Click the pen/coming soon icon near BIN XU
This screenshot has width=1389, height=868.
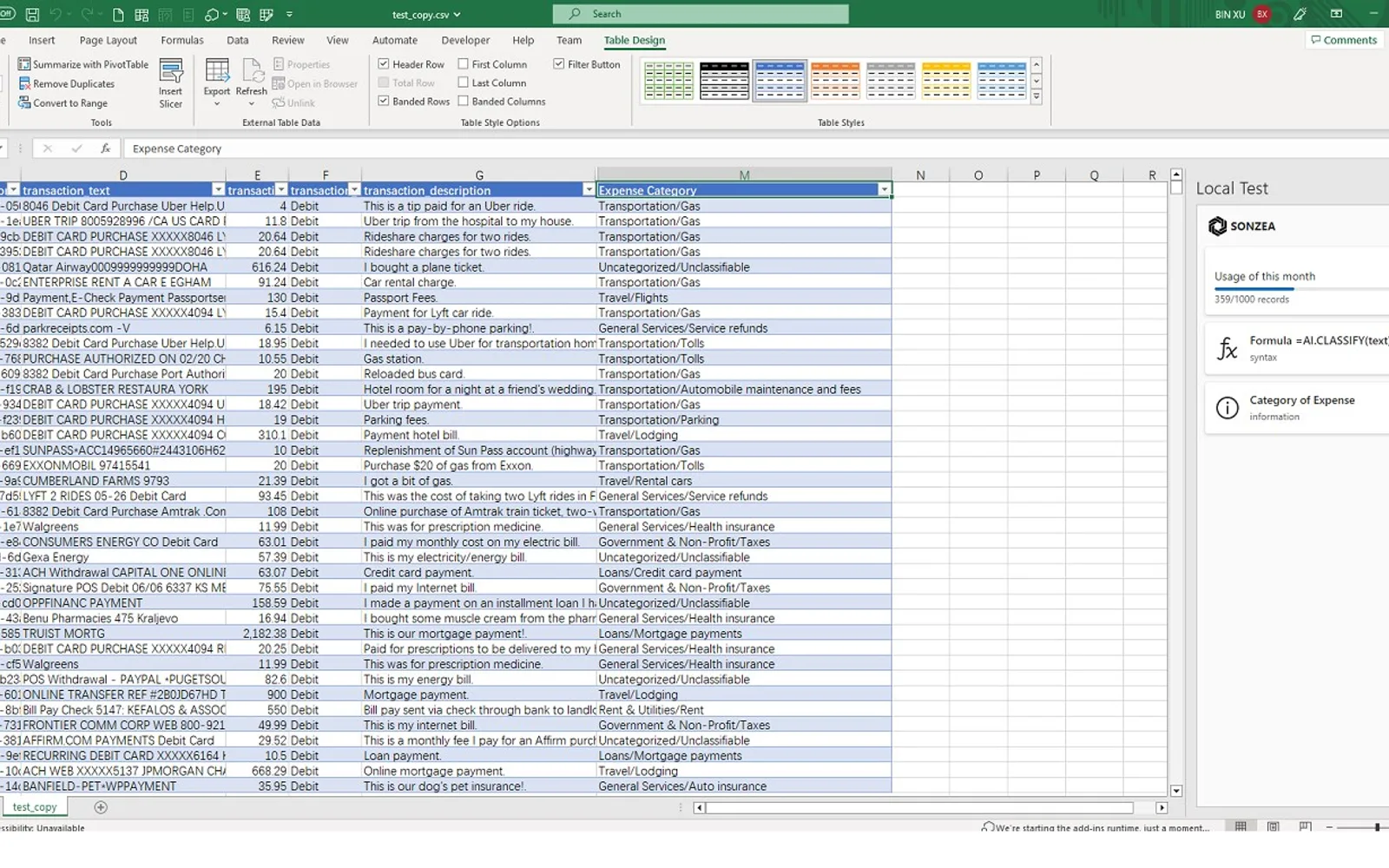click(1300, 14)
